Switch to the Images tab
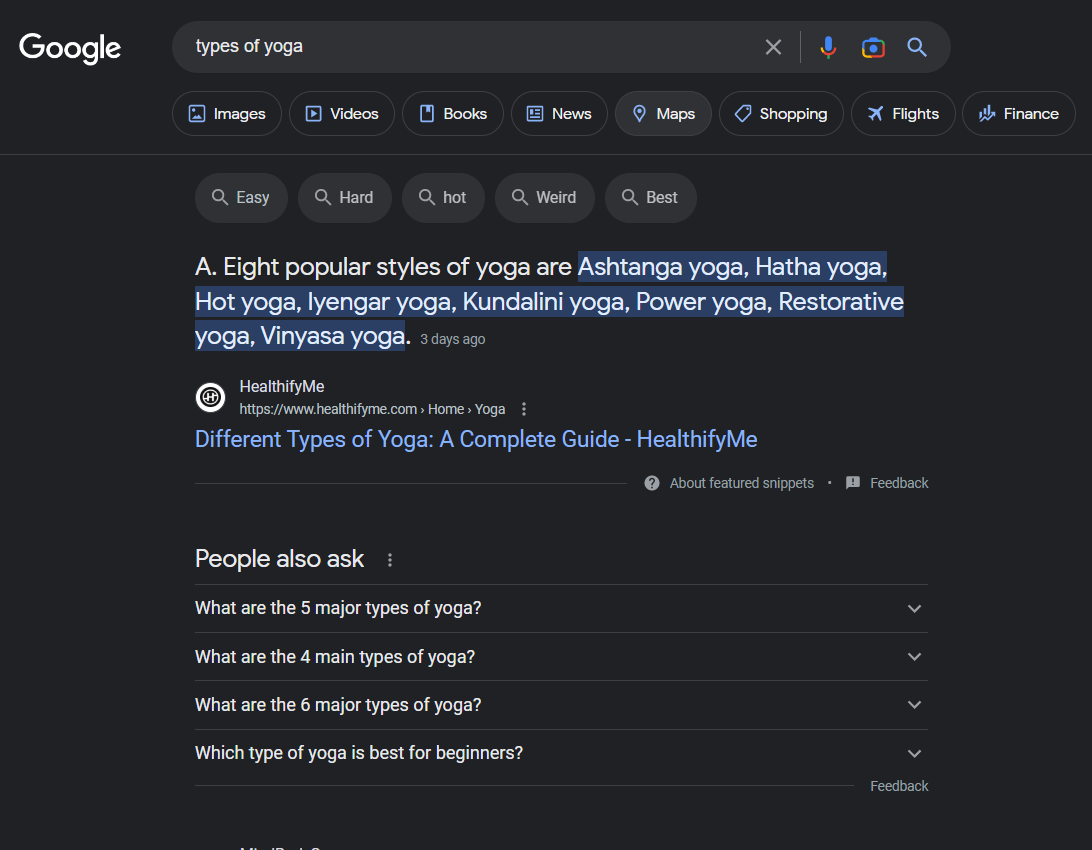 227,113
